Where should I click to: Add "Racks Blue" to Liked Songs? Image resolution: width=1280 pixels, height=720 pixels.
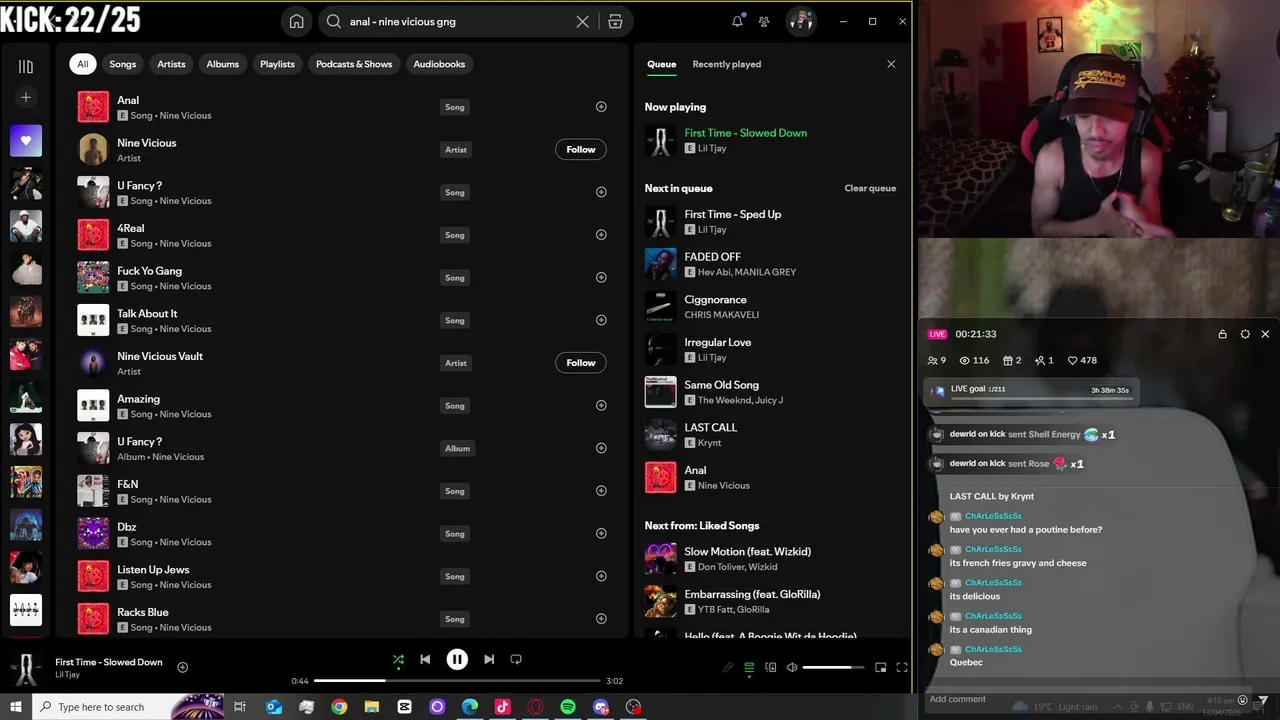(601, 619)
